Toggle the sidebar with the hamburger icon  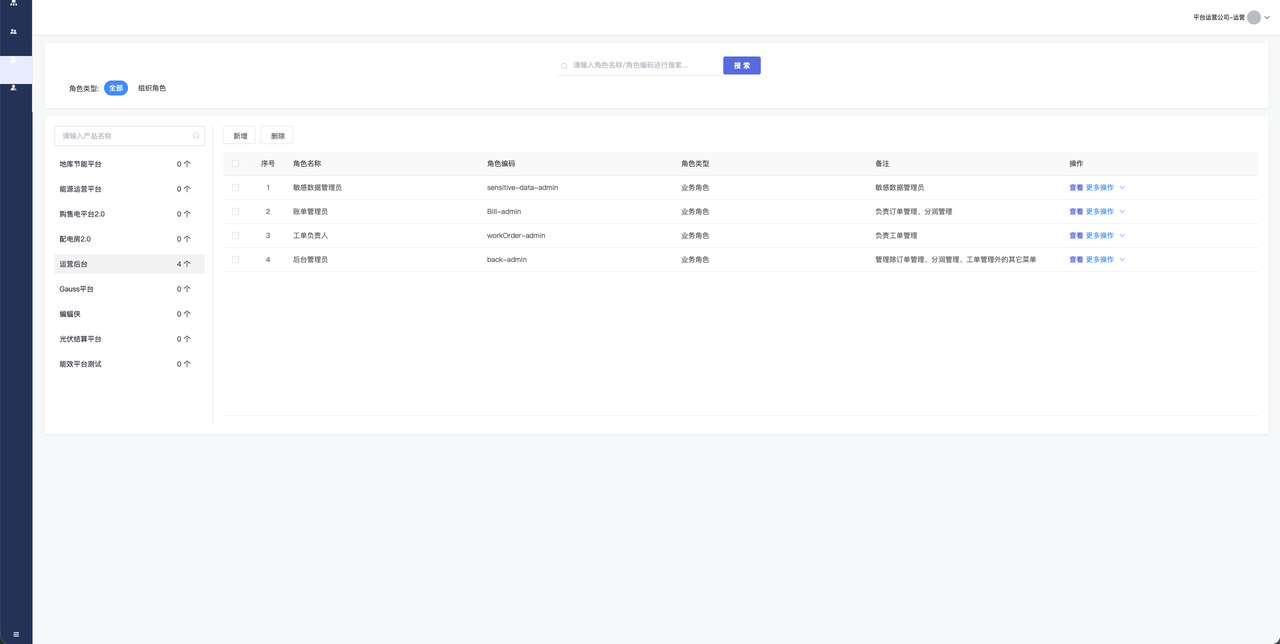click(x=16, y=634)
